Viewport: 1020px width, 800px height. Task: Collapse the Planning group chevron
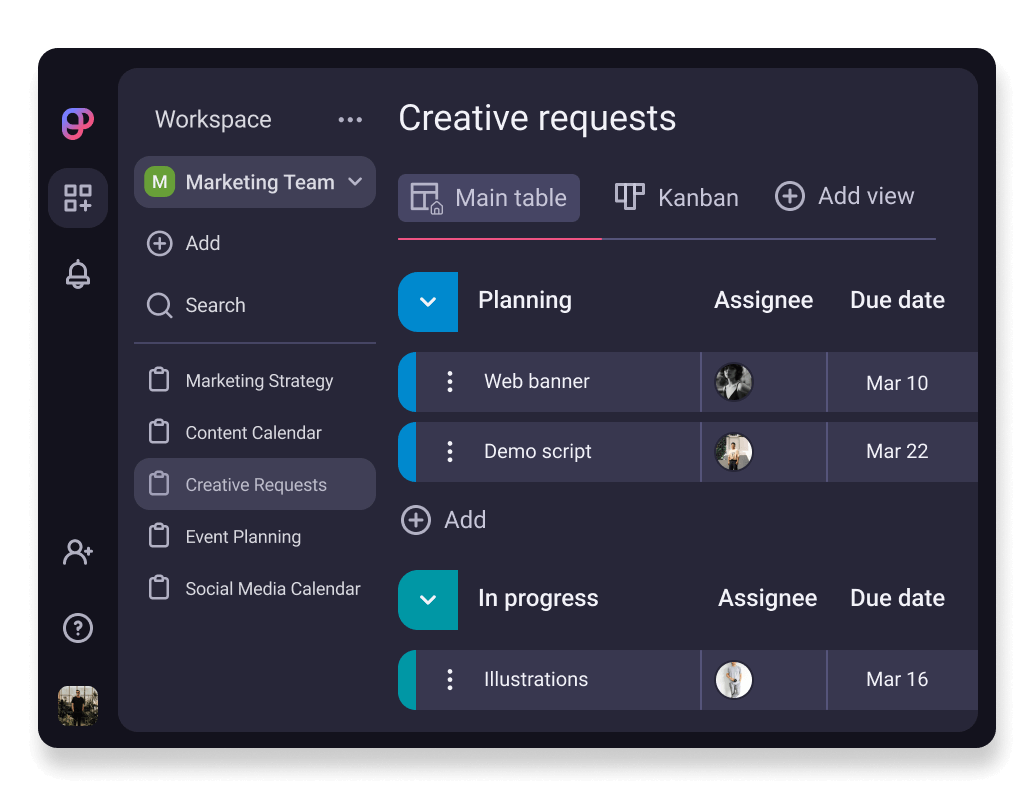428,301
